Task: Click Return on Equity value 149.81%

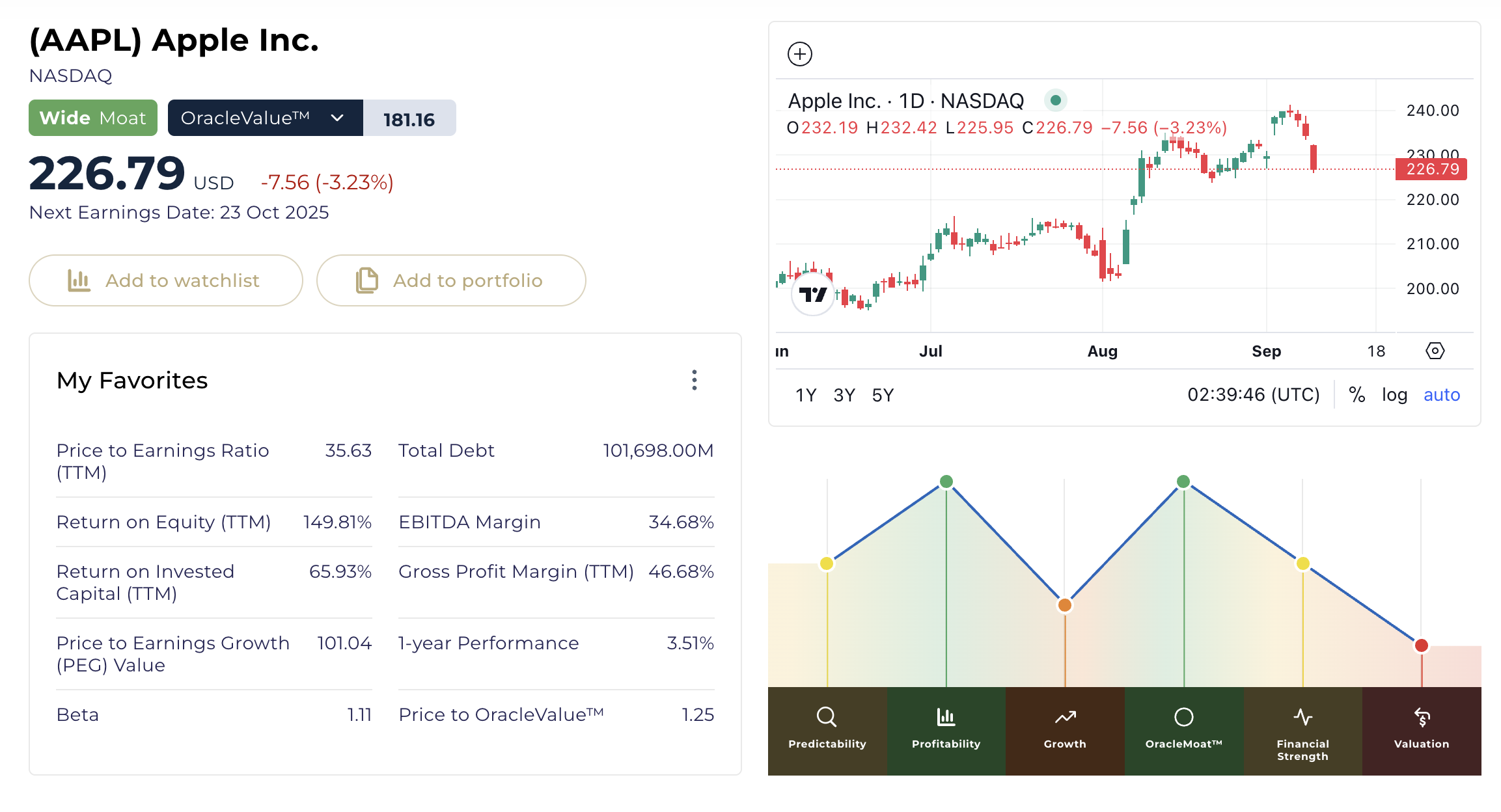Action: (x=337, y=522)
